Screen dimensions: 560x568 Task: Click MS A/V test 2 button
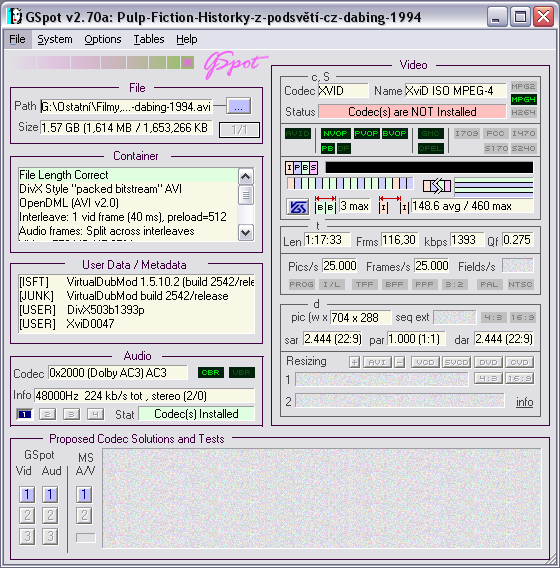coord(84,515)
